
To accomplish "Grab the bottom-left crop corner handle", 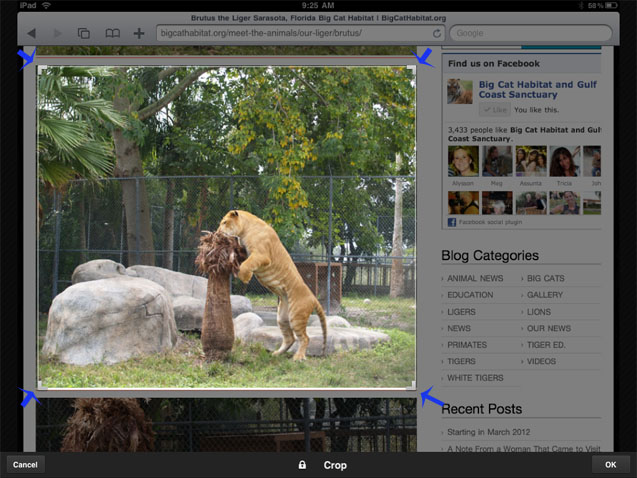I will (x=40, y=384).
